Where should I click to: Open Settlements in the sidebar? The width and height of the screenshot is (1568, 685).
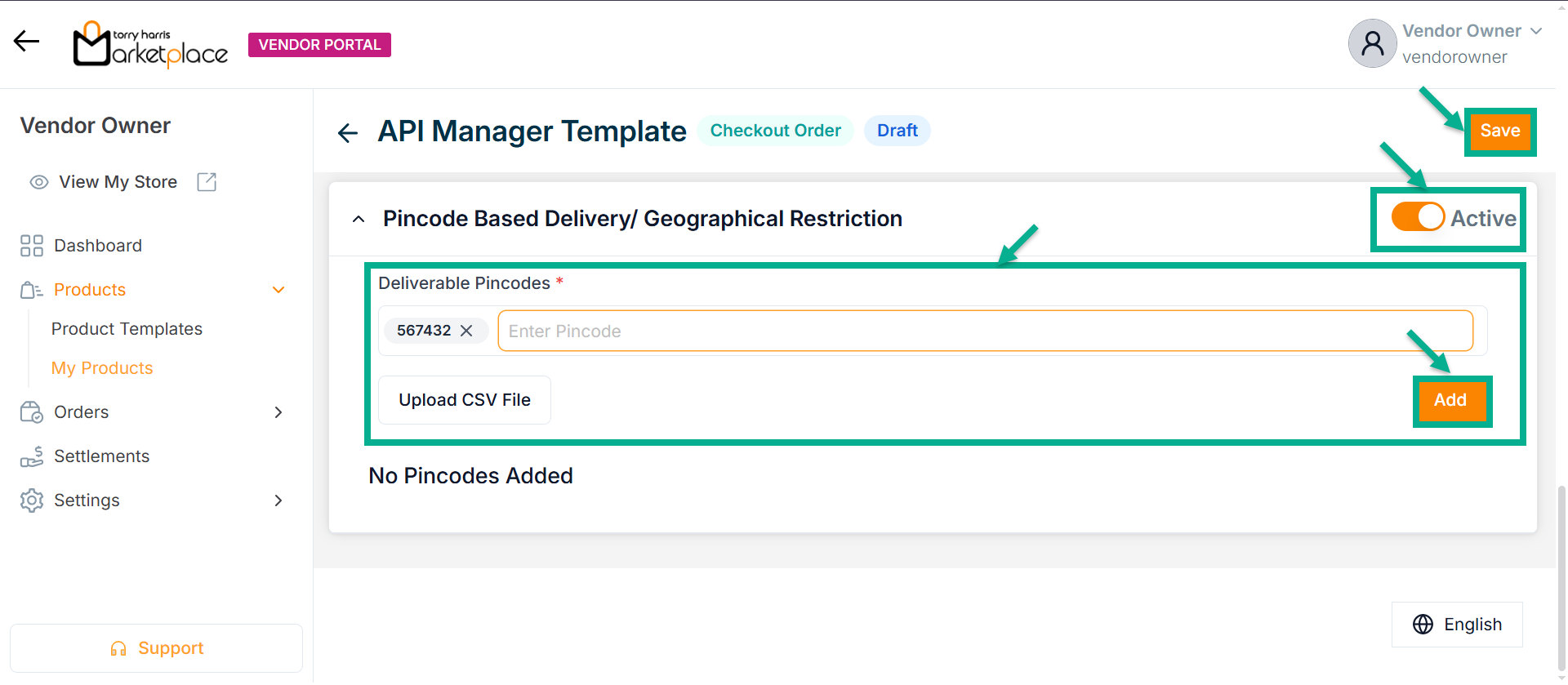coord(101,456)
